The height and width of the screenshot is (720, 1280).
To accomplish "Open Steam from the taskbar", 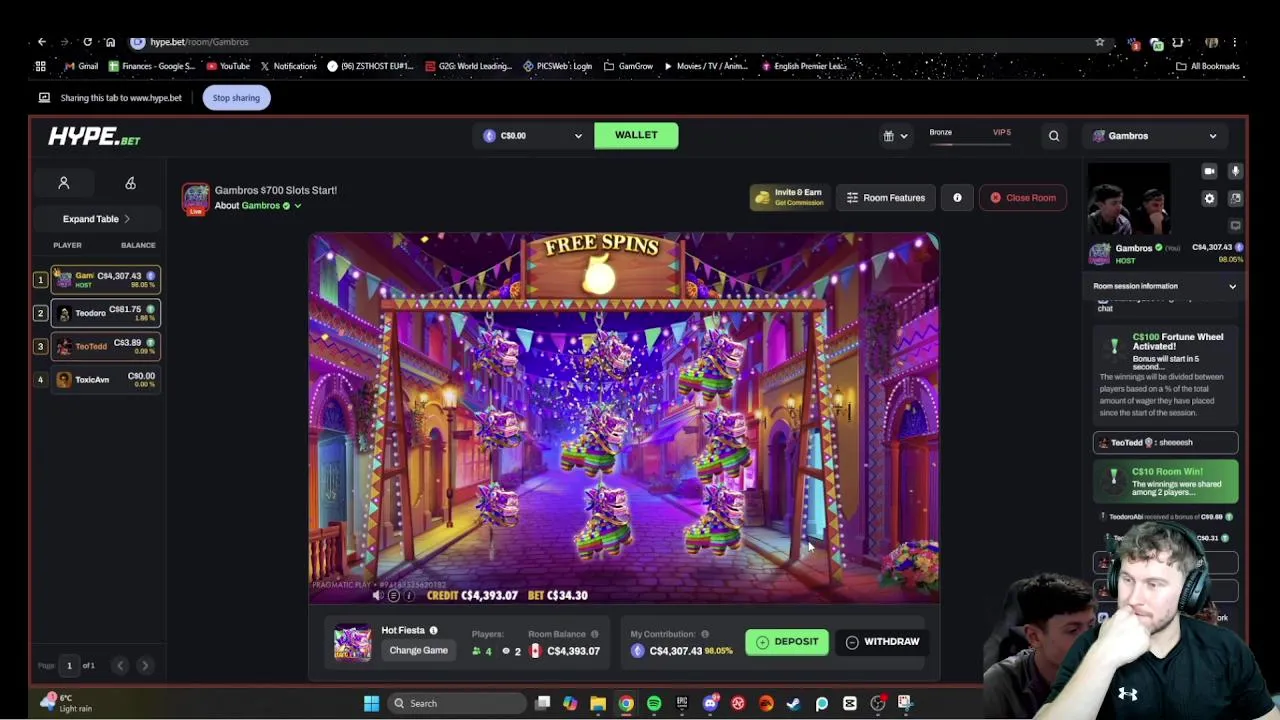I will pyautogui.click(x=794, y=703).
